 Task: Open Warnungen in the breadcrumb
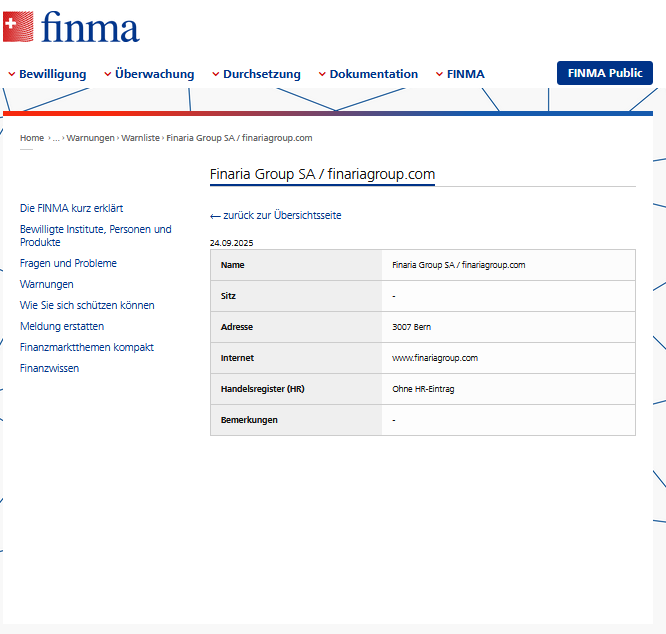click(x=90, y=138)
